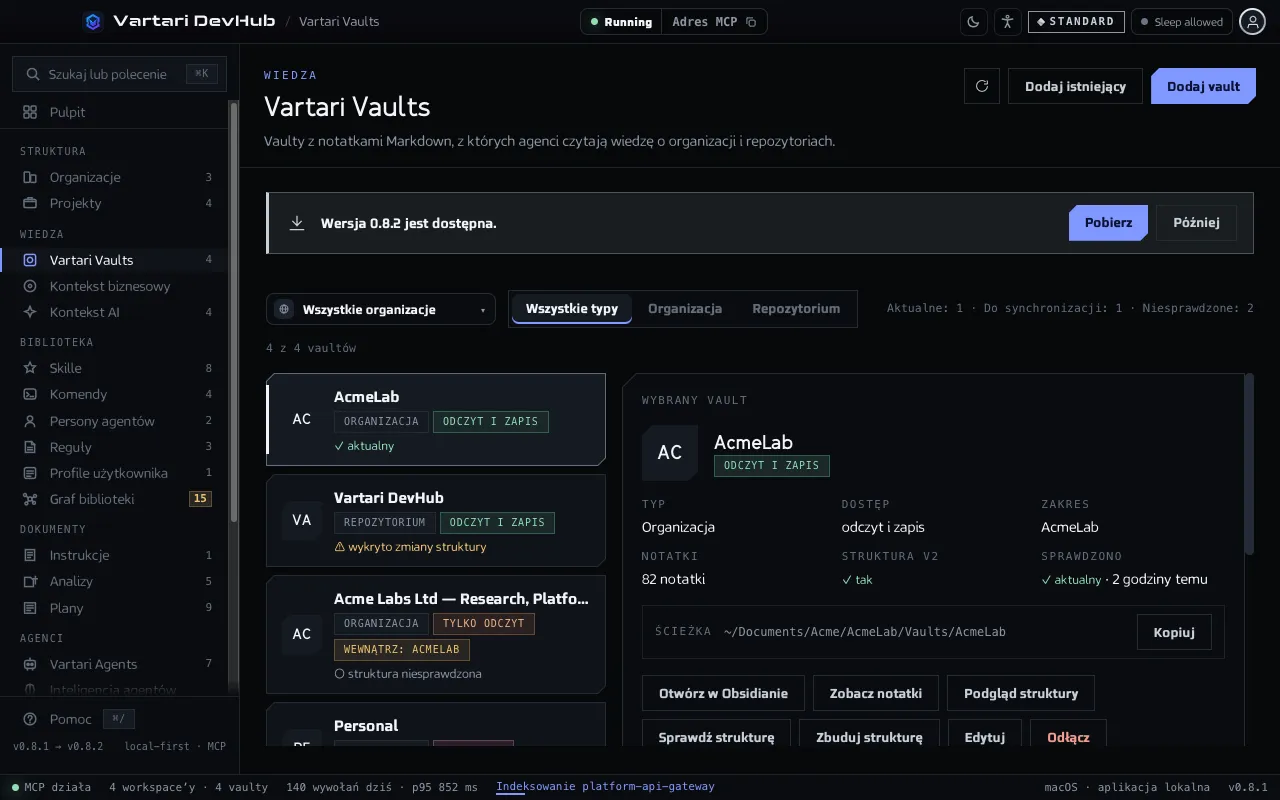Copy the Adres MCP address icon

coord(751,22)
